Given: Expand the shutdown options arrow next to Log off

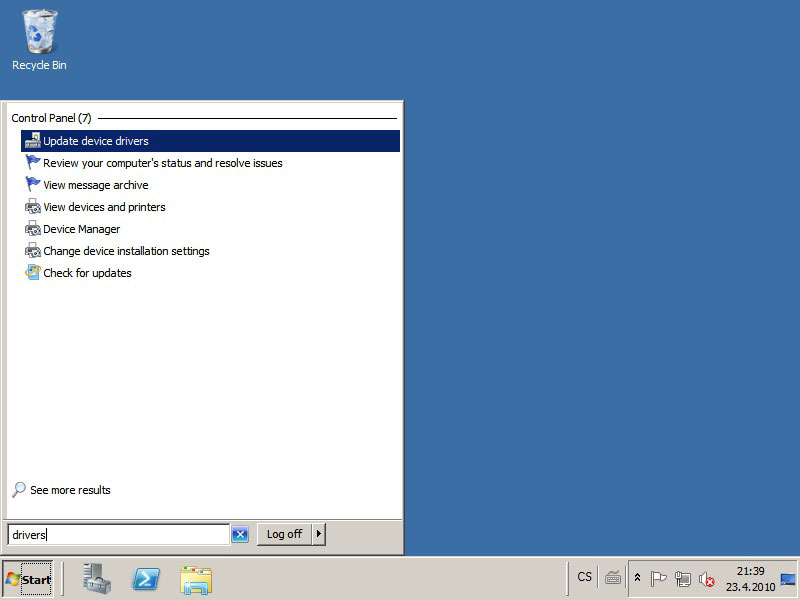Looking at the screenshot, I should point(319,534).
